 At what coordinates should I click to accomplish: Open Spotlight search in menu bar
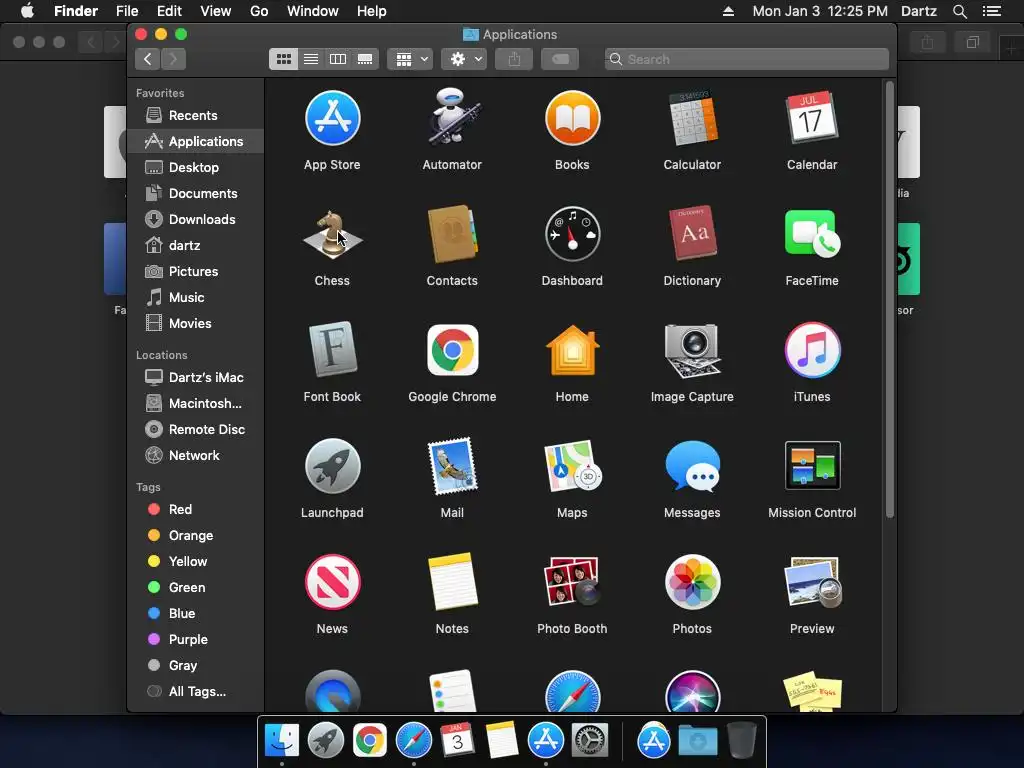pyautogui.click(x=959, y=11)
